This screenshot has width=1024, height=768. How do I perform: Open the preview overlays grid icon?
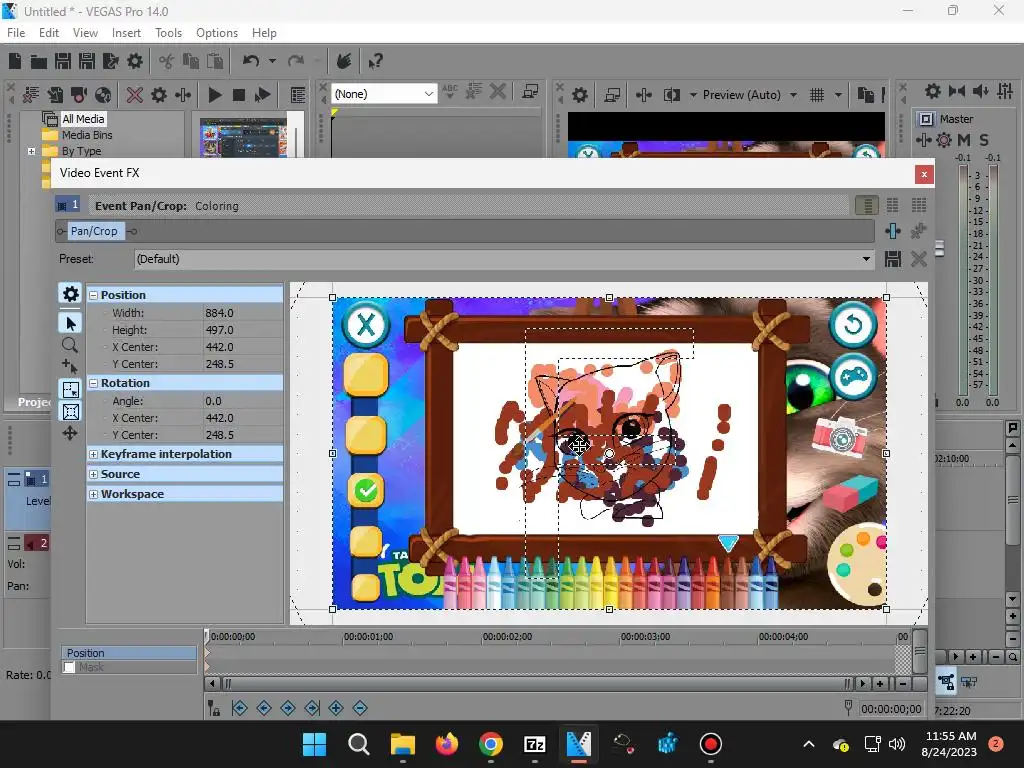[x=817, y=95]
